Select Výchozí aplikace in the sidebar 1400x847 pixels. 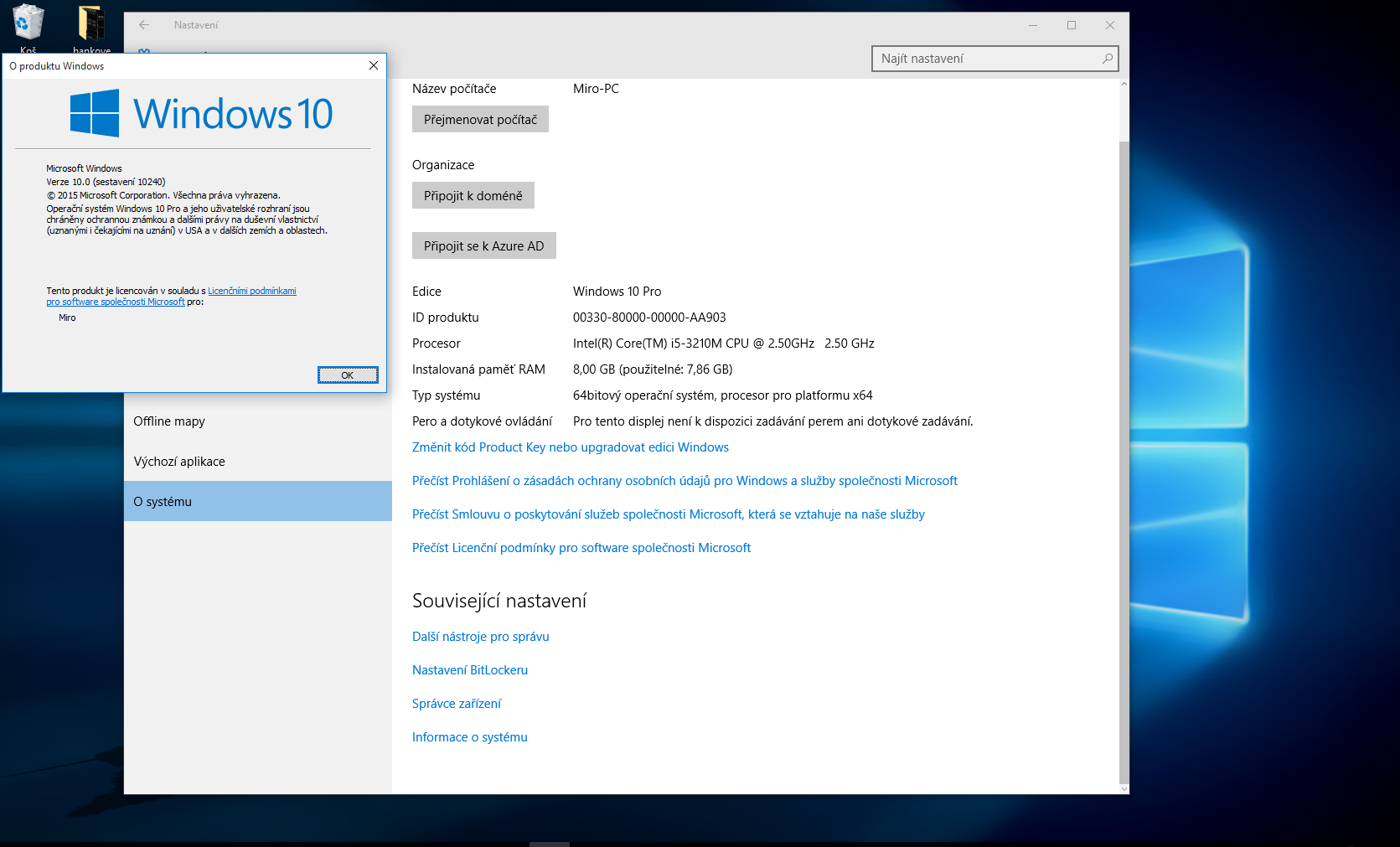[x=258, y=462]
